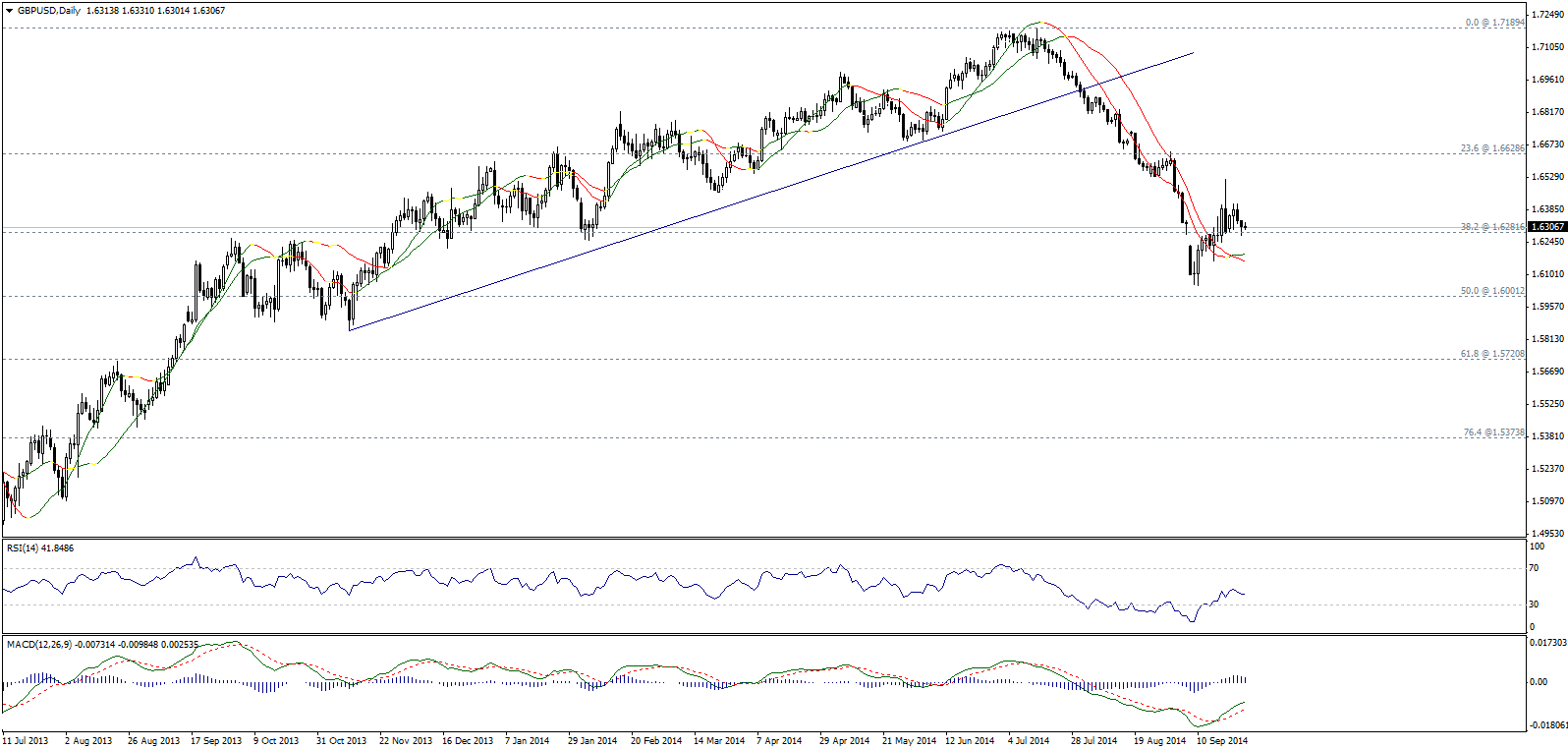Viewport: 1568px width, 749px height.
Task: Click the Fibonacci label 76.4 @1.53738
Action: click(1494, 432)
